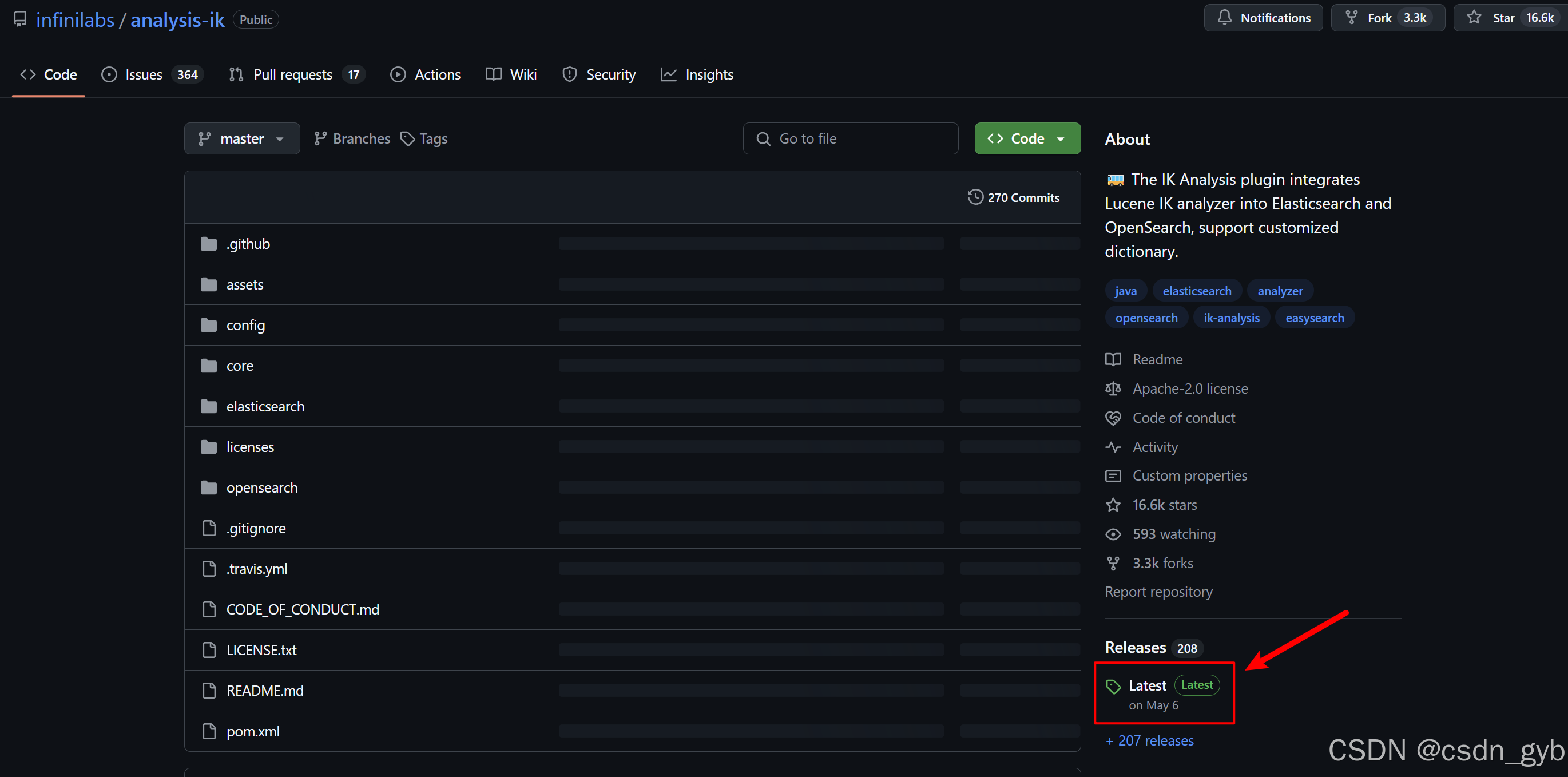Open the + 207 releases link
The image size is (1568, 777).
1149,740
